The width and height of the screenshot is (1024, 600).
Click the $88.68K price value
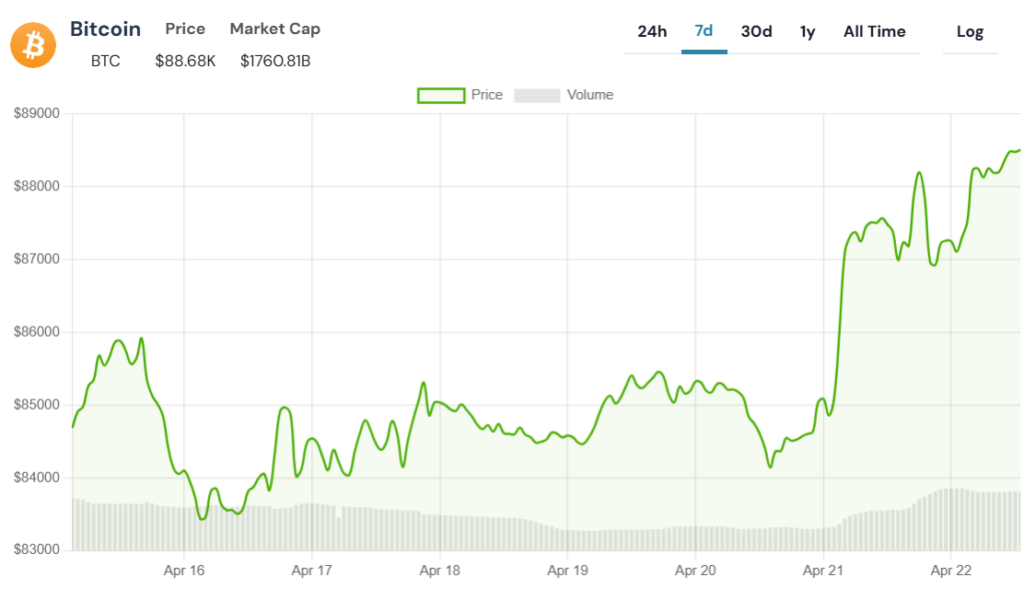click(185, 61)
